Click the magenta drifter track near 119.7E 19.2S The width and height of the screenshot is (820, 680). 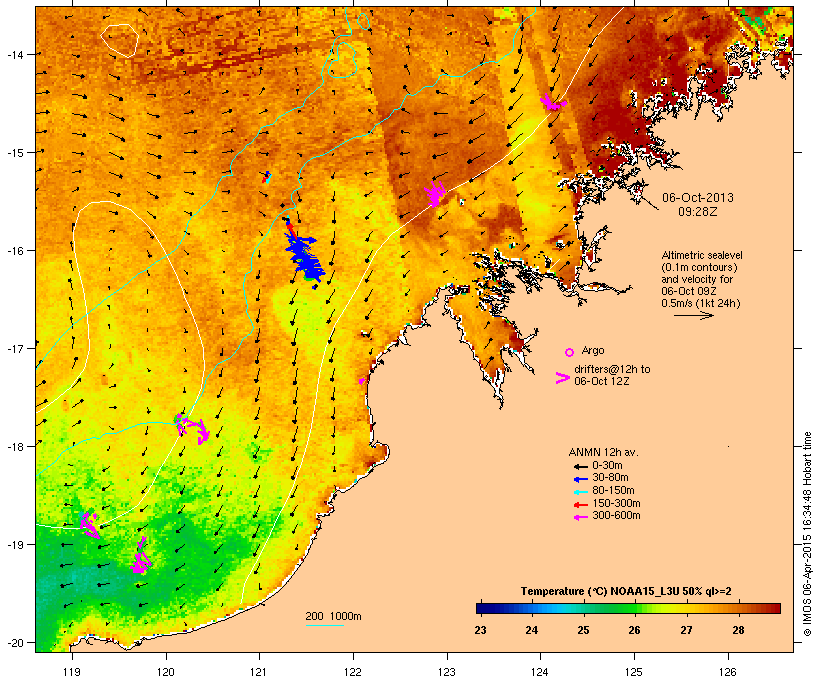coord(140,557)
